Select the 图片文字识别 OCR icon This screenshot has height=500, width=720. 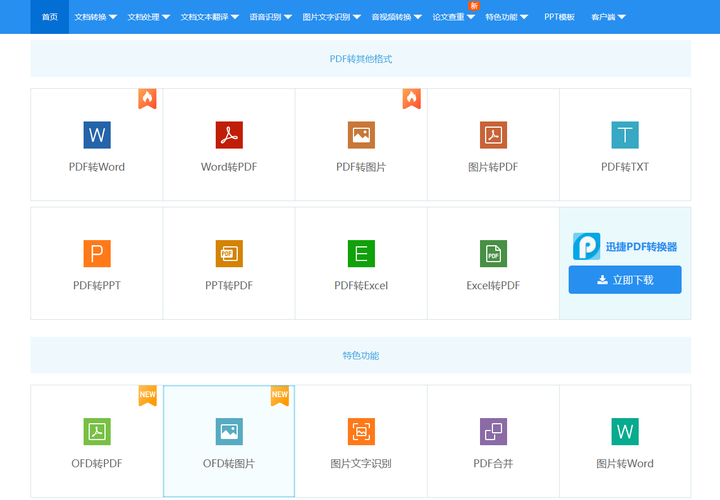tap(361, 432)
